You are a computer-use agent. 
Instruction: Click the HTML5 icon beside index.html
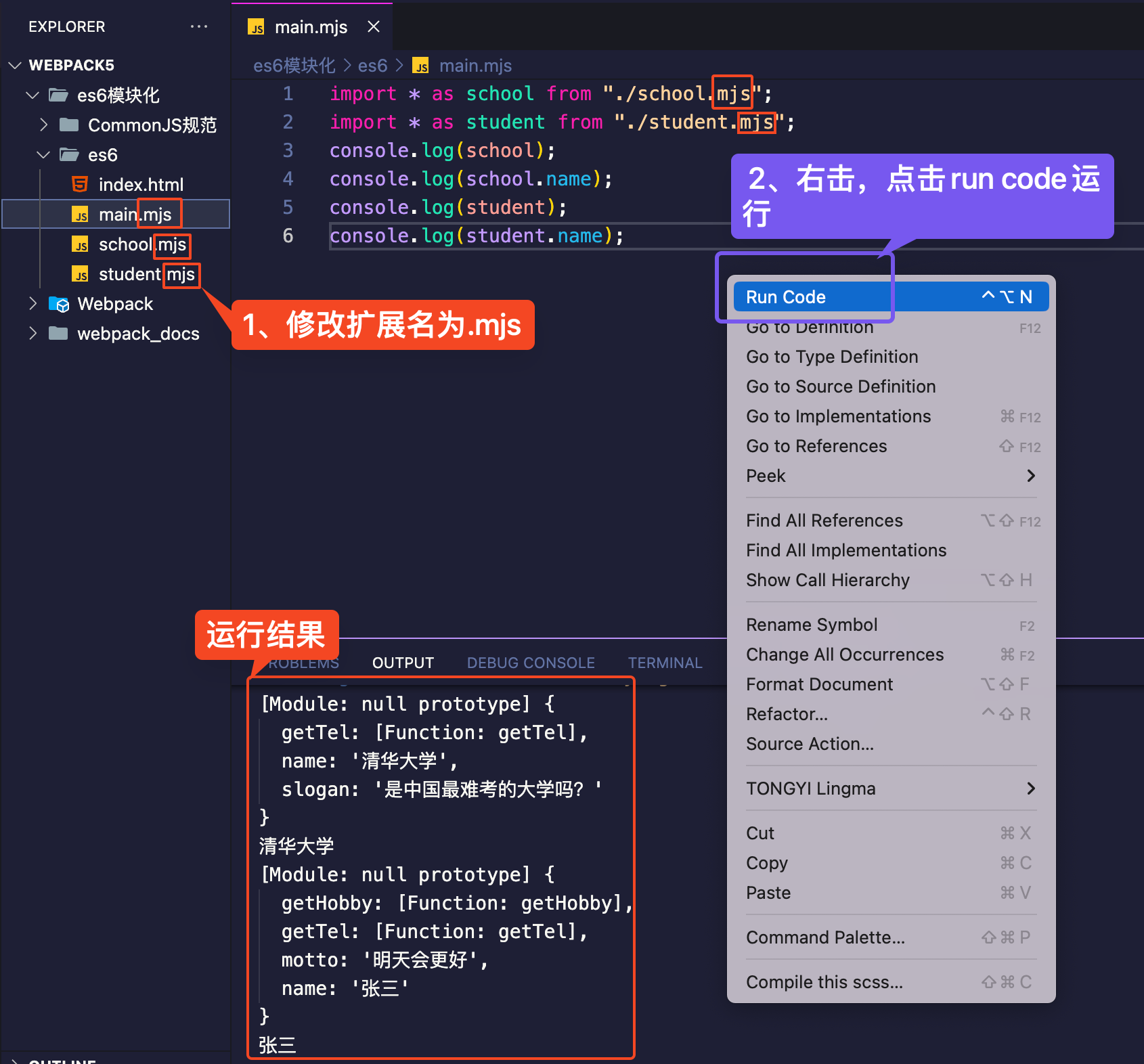tap(80, 184)
